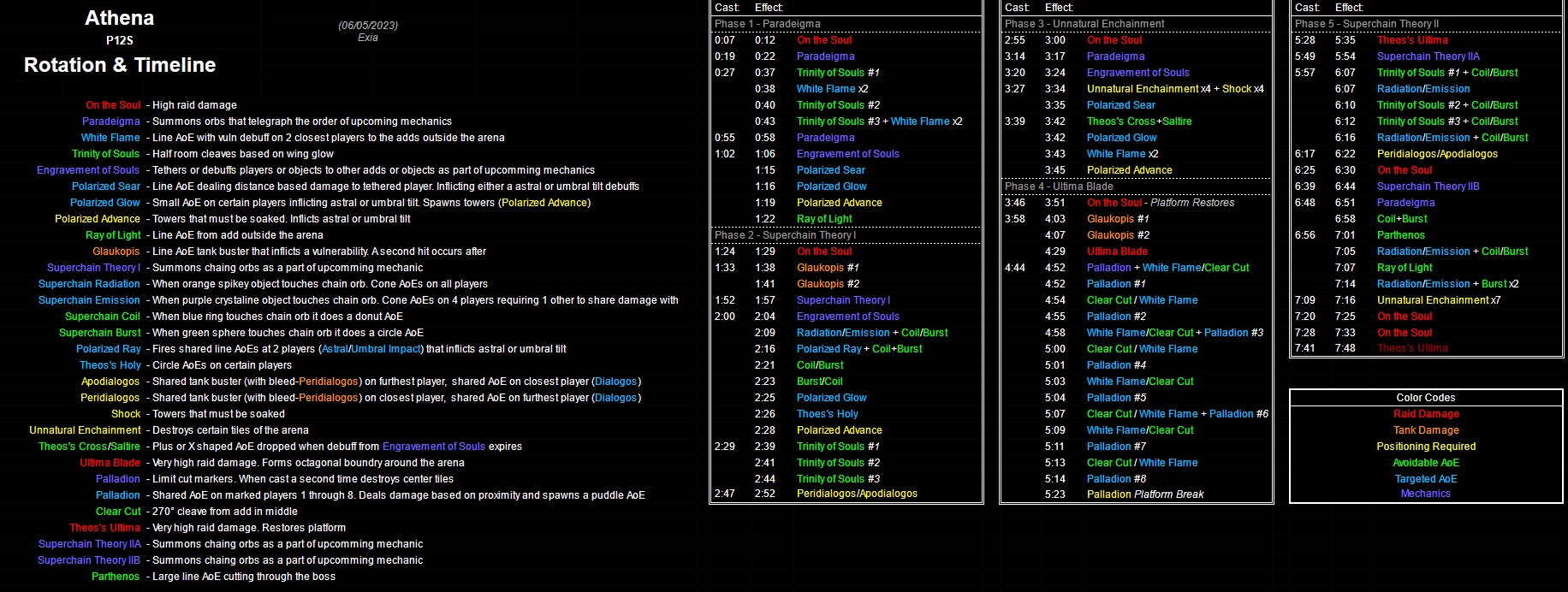Pick Positioning Required in the color legend
This screenshot has width=1568, height=592.
click(1426, 447)
